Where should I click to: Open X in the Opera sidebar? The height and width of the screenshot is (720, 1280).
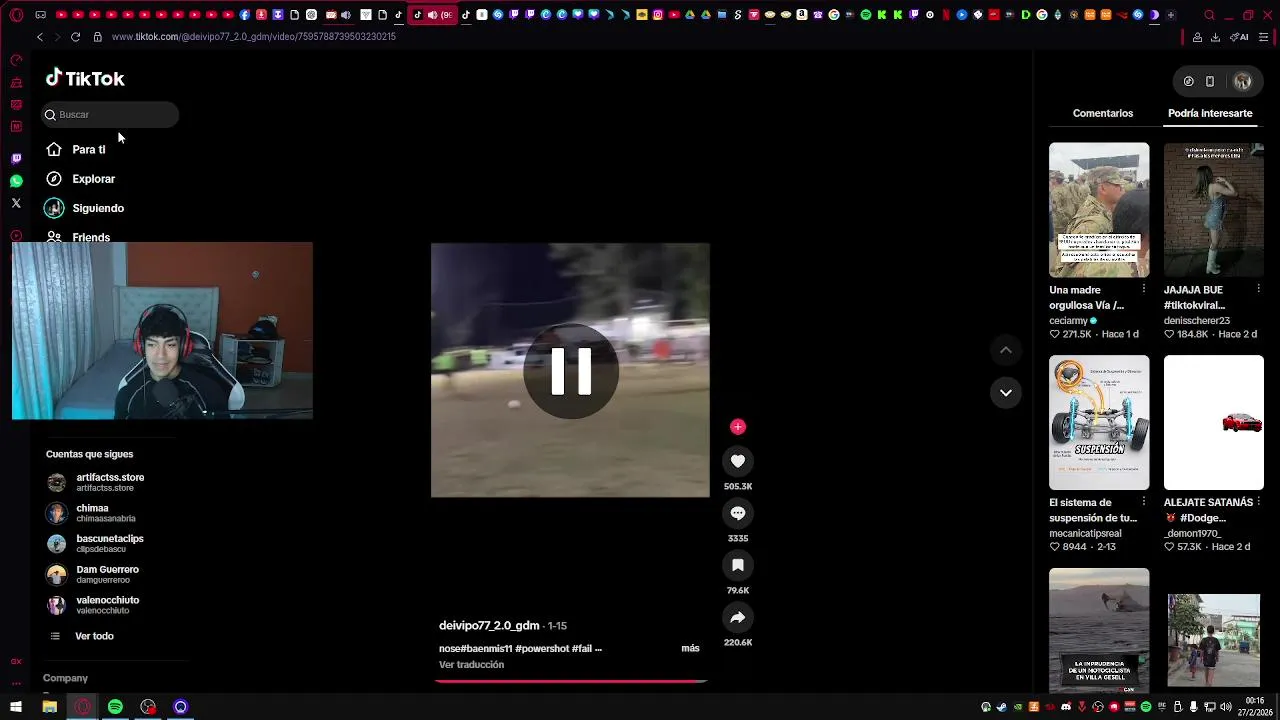pos(16,203)
